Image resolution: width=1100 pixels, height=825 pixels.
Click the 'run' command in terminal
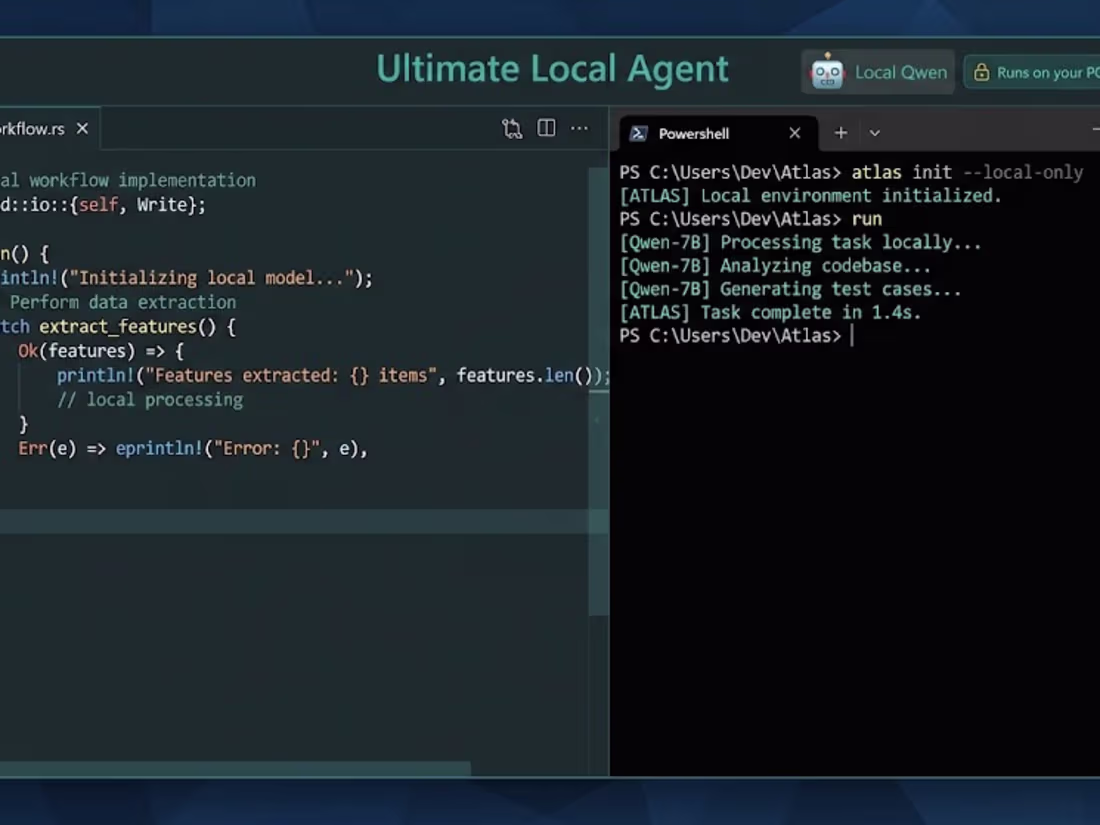pos(867,219)
